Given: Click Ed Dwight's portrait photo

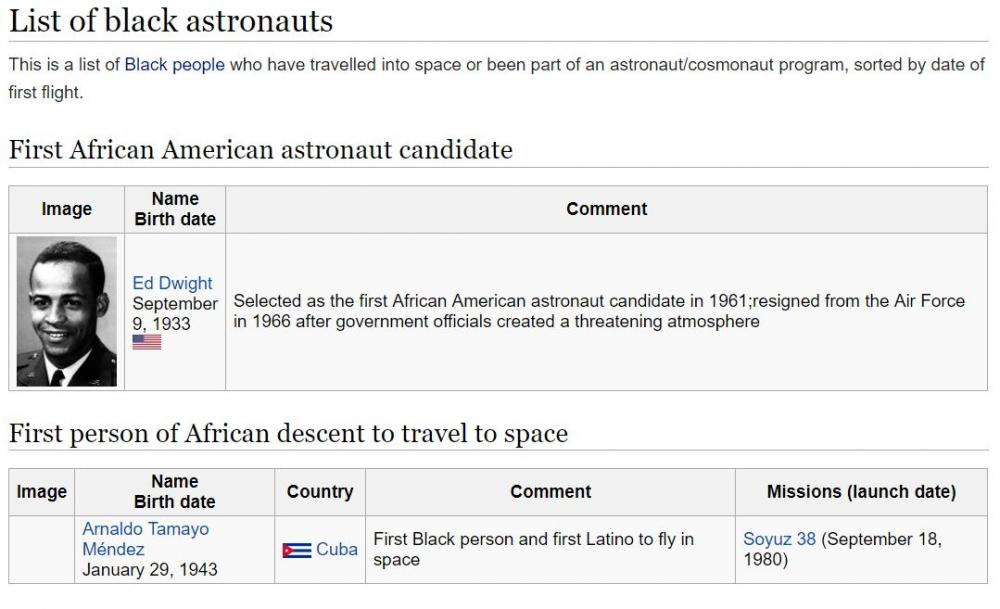Looking at the screenshot, I should point(66,312).
